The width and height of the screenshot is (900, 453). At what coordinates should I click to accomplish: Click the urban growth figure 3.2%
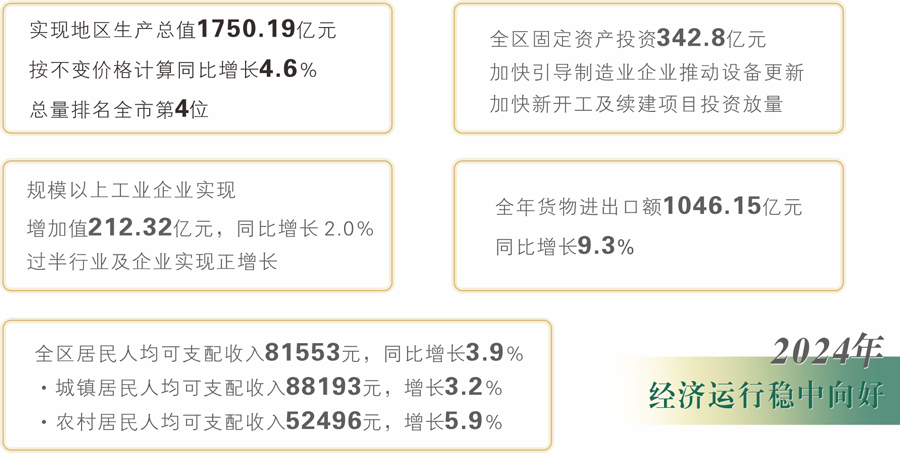pyautogui.click(x=474, y=387)
